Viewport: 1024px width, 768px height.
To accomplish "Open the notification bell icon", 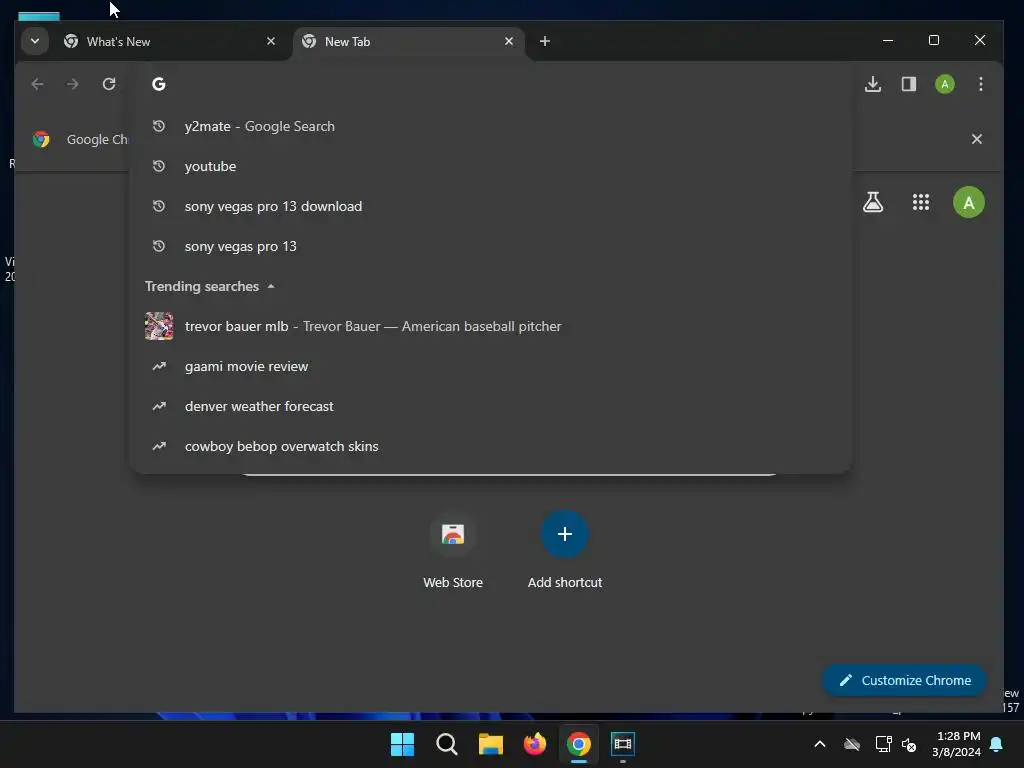I will point(997,744).
